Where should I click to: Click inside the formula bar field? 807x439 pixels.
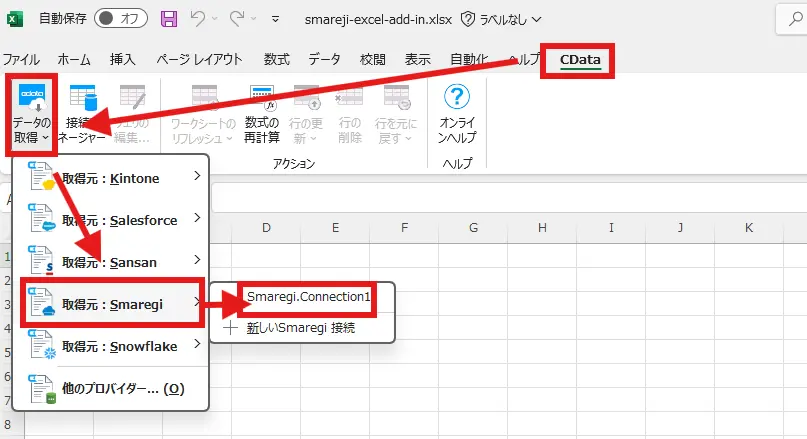click(509, 198)
